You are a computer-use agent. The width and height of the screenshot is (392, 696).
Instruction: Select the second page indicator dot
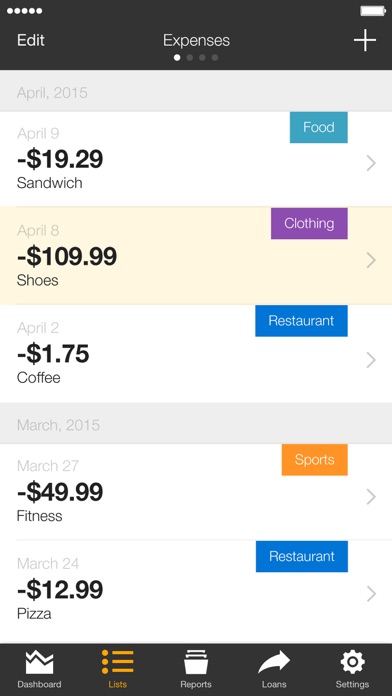pos(190,58)
